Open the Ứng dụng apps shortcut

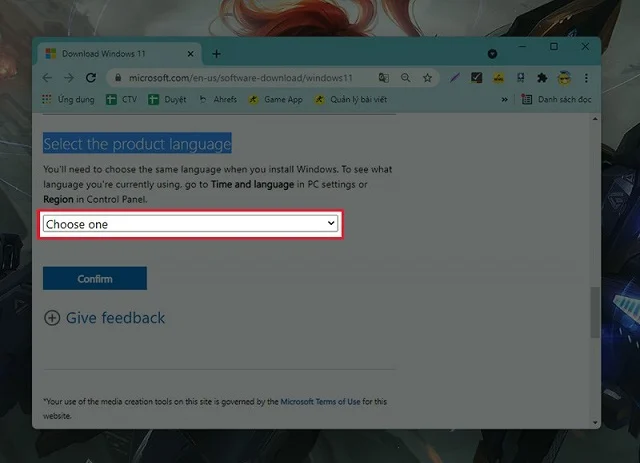tap(68, 99)
